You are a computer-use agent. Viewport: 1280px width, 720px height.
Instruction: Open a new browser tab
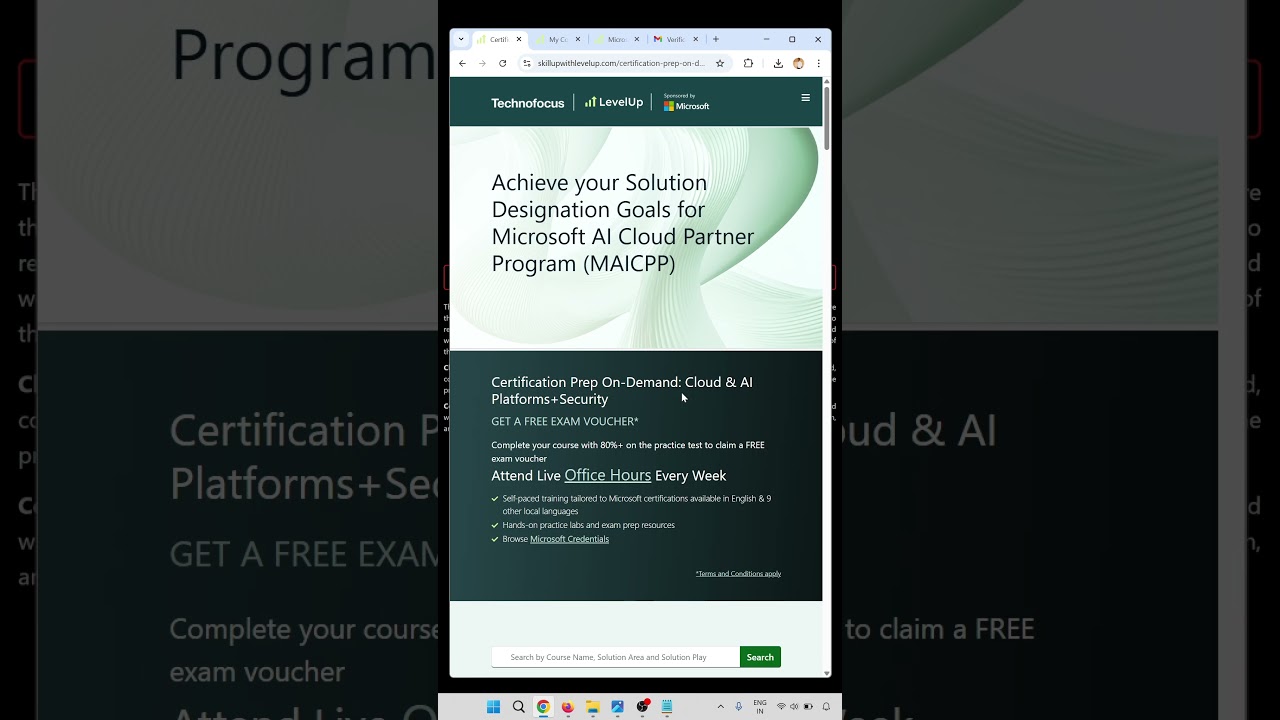[x=716, y=39]
